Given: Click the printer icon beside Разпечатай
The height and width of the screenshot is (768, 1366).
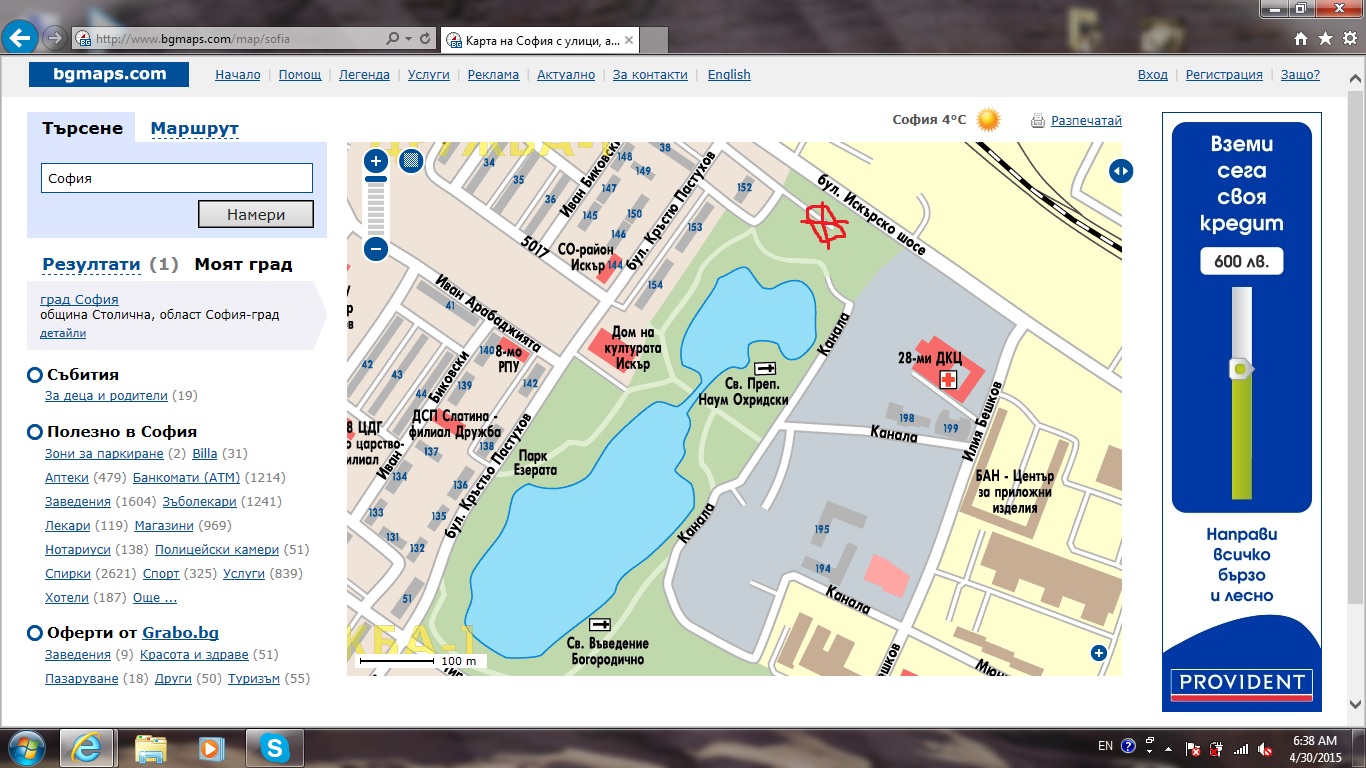Looking at the screenshot, I should pyautogui.click(x=1038, y=121).
